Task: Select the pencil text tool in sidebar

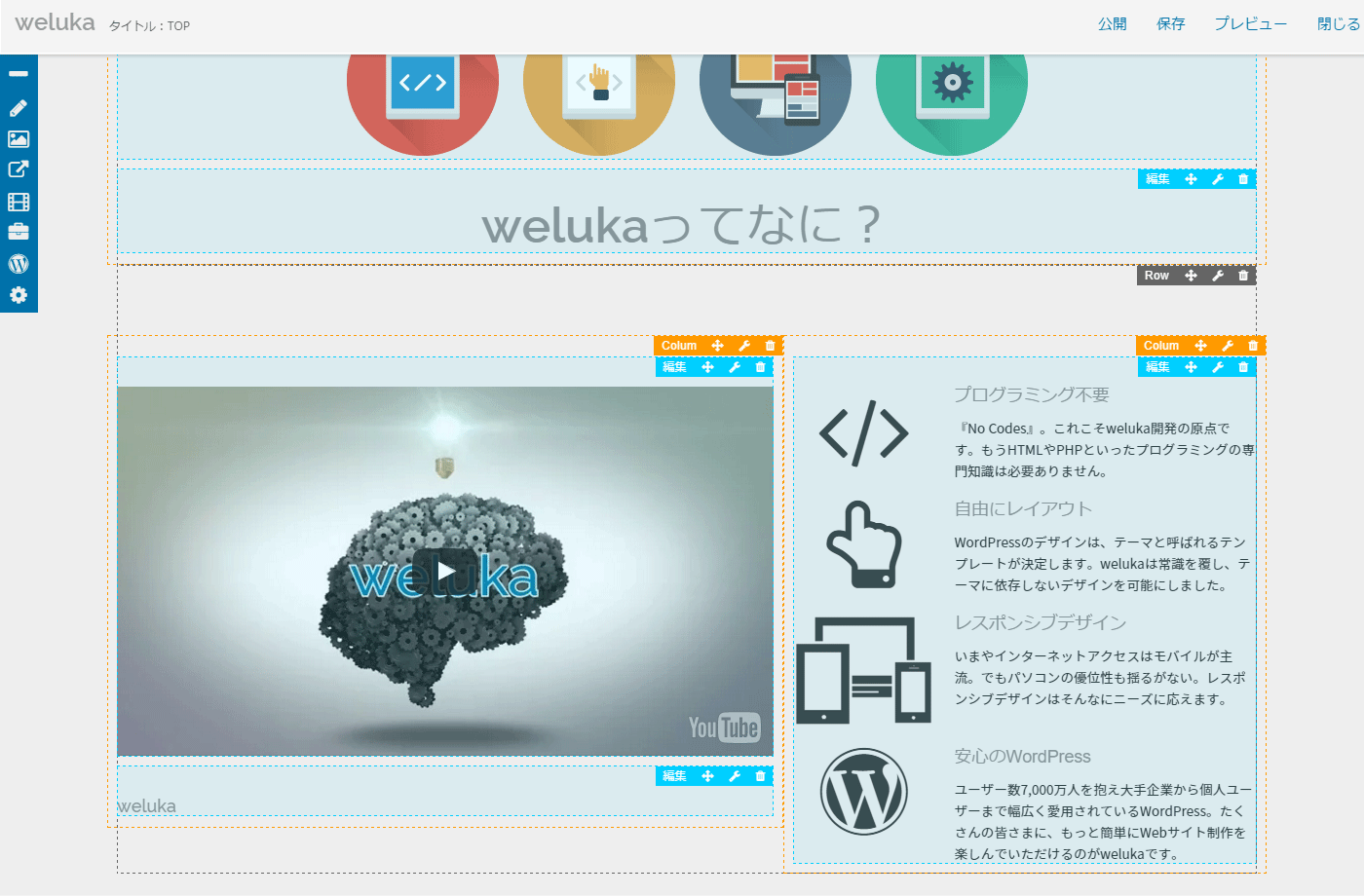Action: tap(19, 107)
